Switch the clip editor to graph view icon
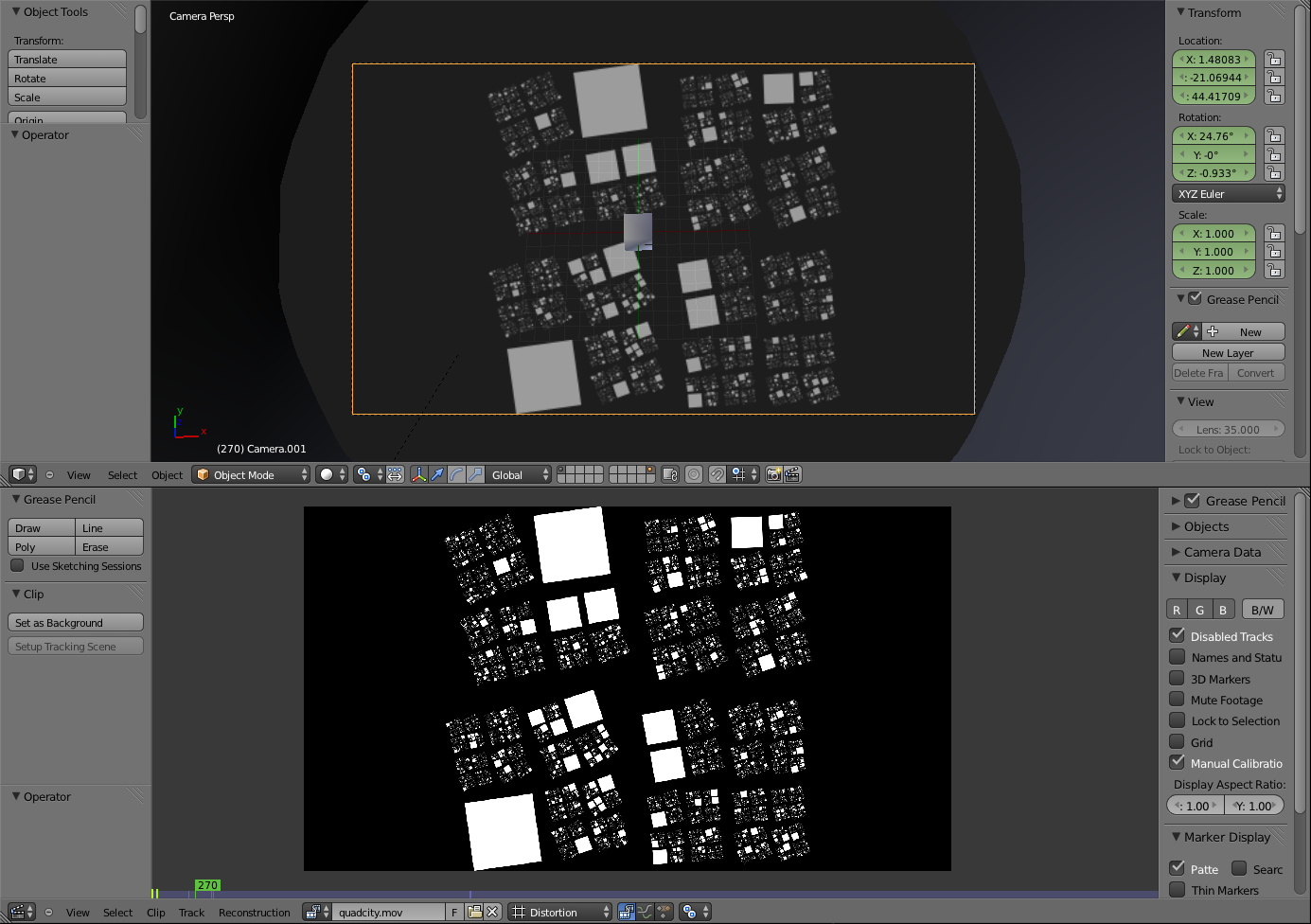This screenshot has height=924, width=1311. click(646, 912)
